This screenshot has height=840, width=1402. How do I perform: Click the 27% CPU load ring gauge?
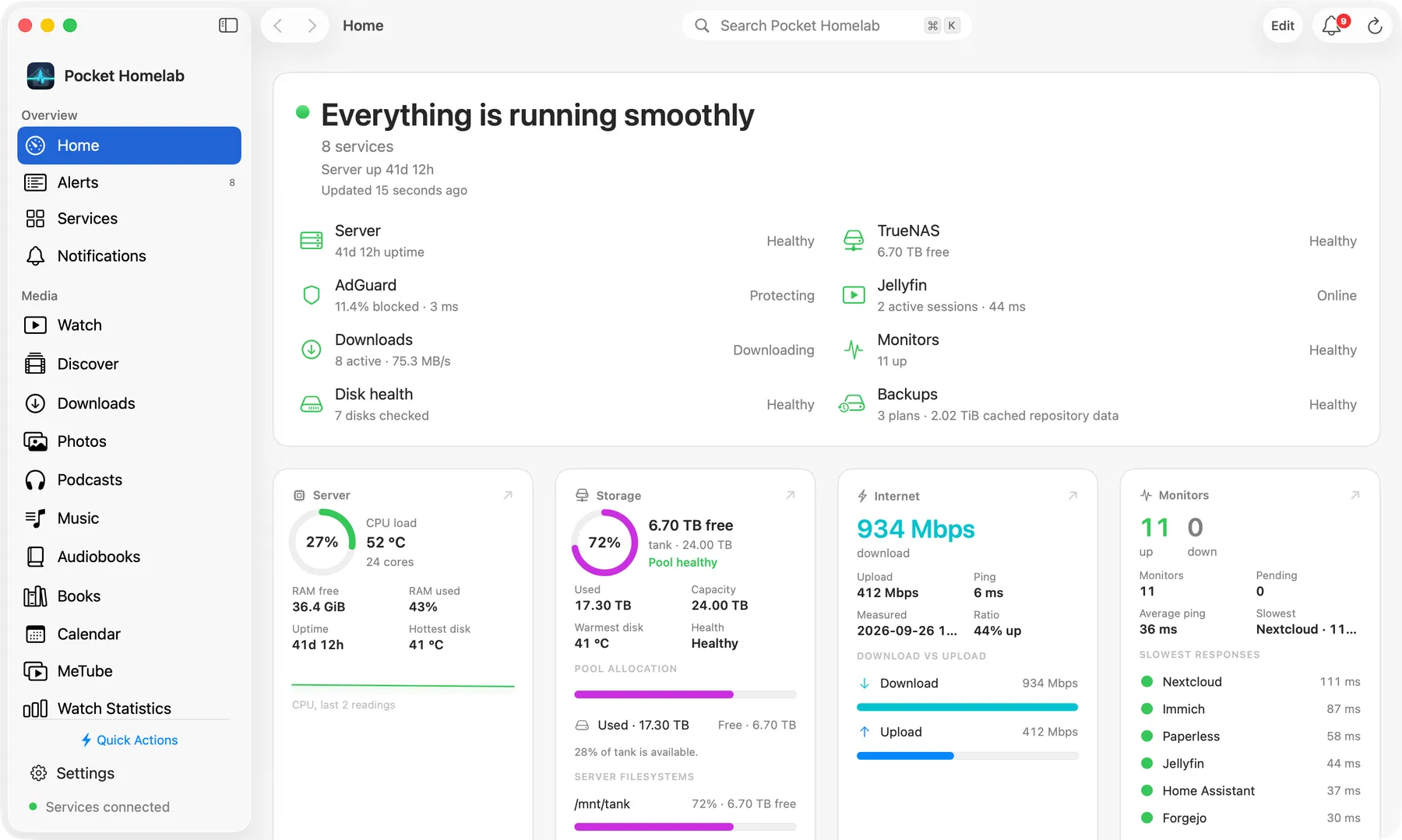(322, 542)
